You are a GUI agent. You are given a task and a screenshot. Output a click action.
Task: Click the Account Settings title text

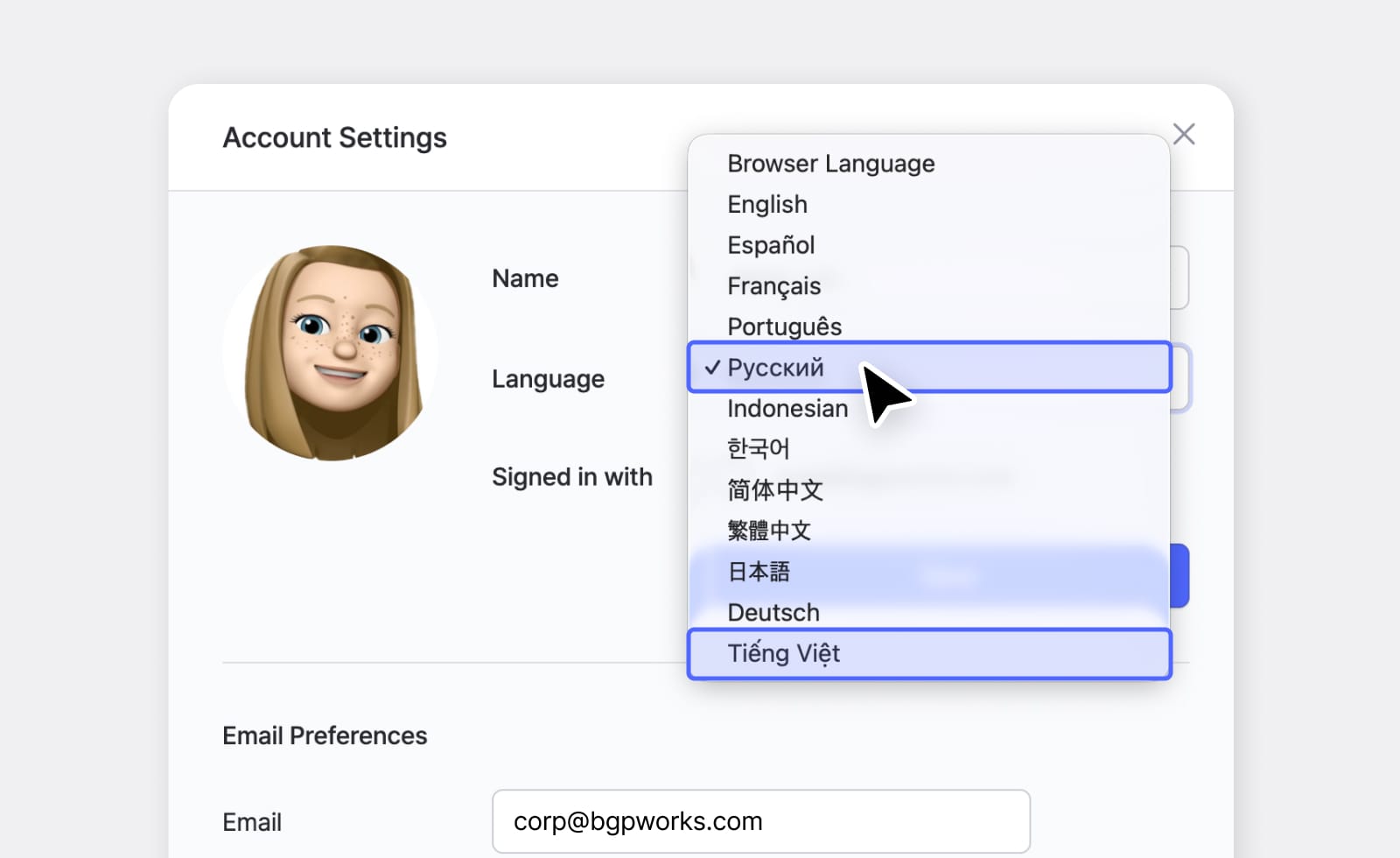coord(334,137)
